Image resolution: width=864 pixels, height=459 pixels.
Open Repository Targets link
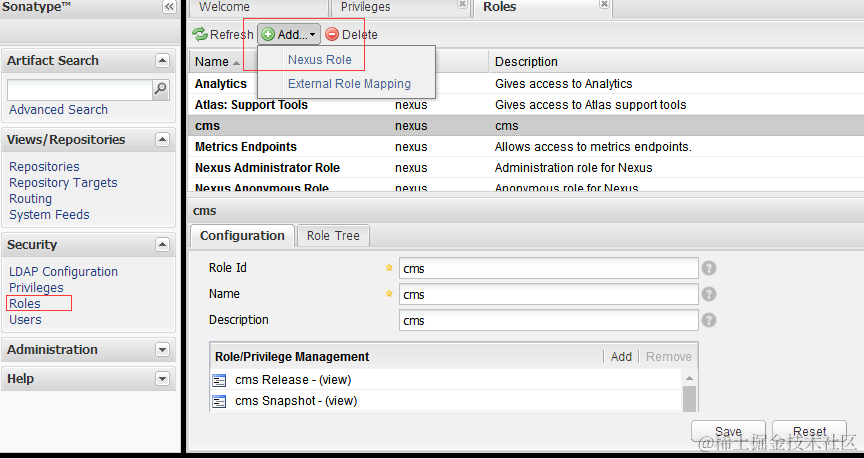click(63, 182)
